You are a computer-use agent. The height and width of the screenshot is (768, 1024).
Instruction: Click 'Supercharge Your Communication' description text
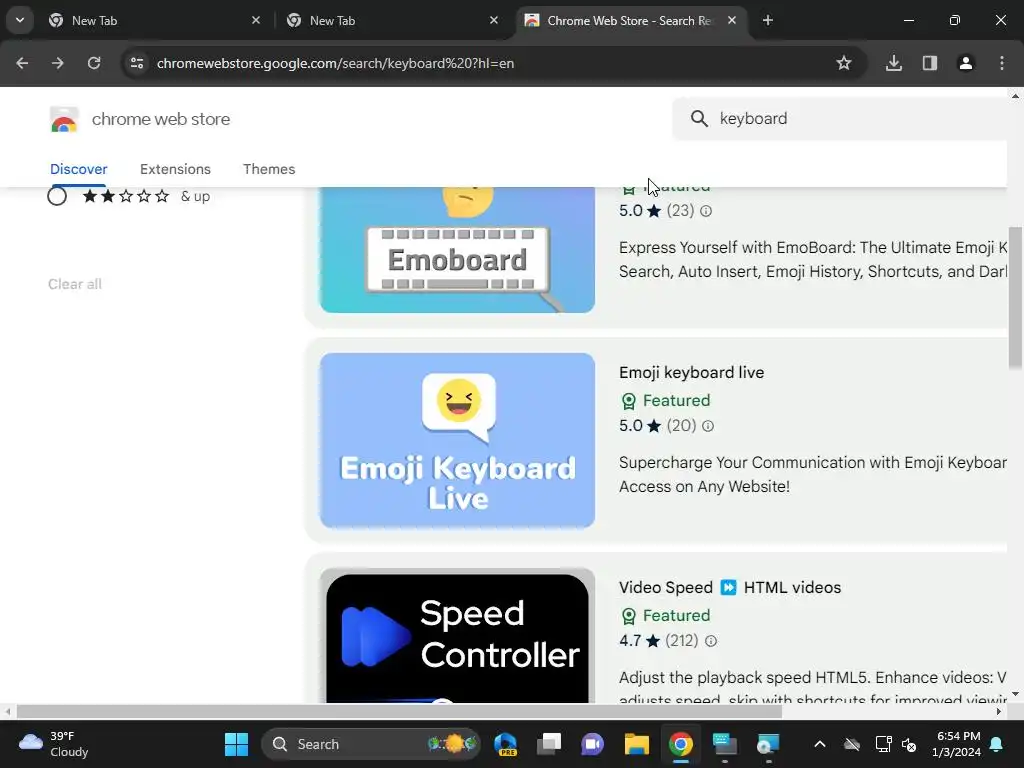click(x=812, y=474)
